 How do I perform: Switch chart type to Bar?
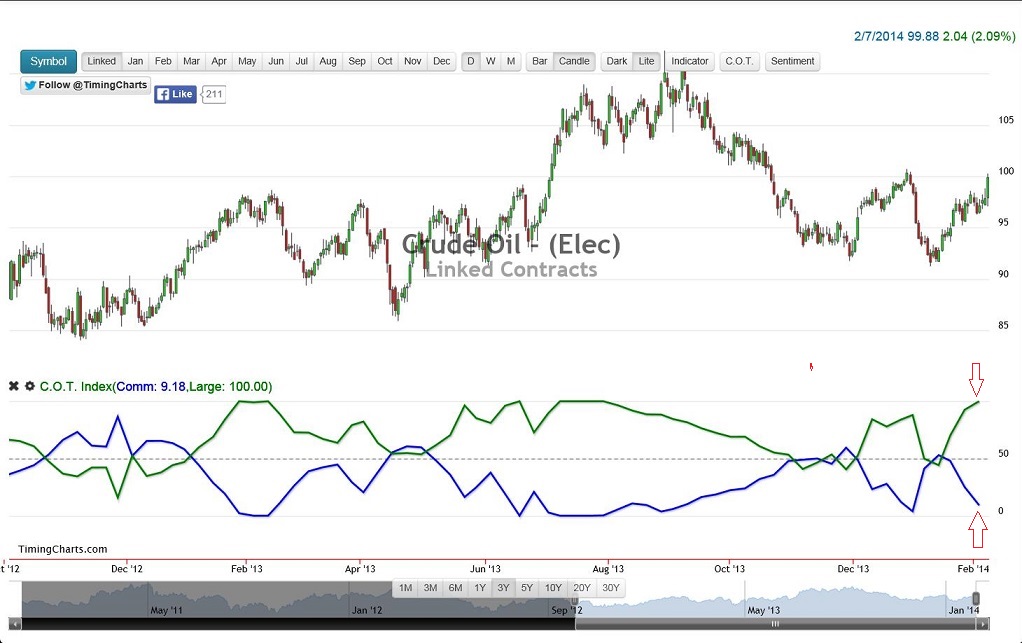tap(540, 61)
